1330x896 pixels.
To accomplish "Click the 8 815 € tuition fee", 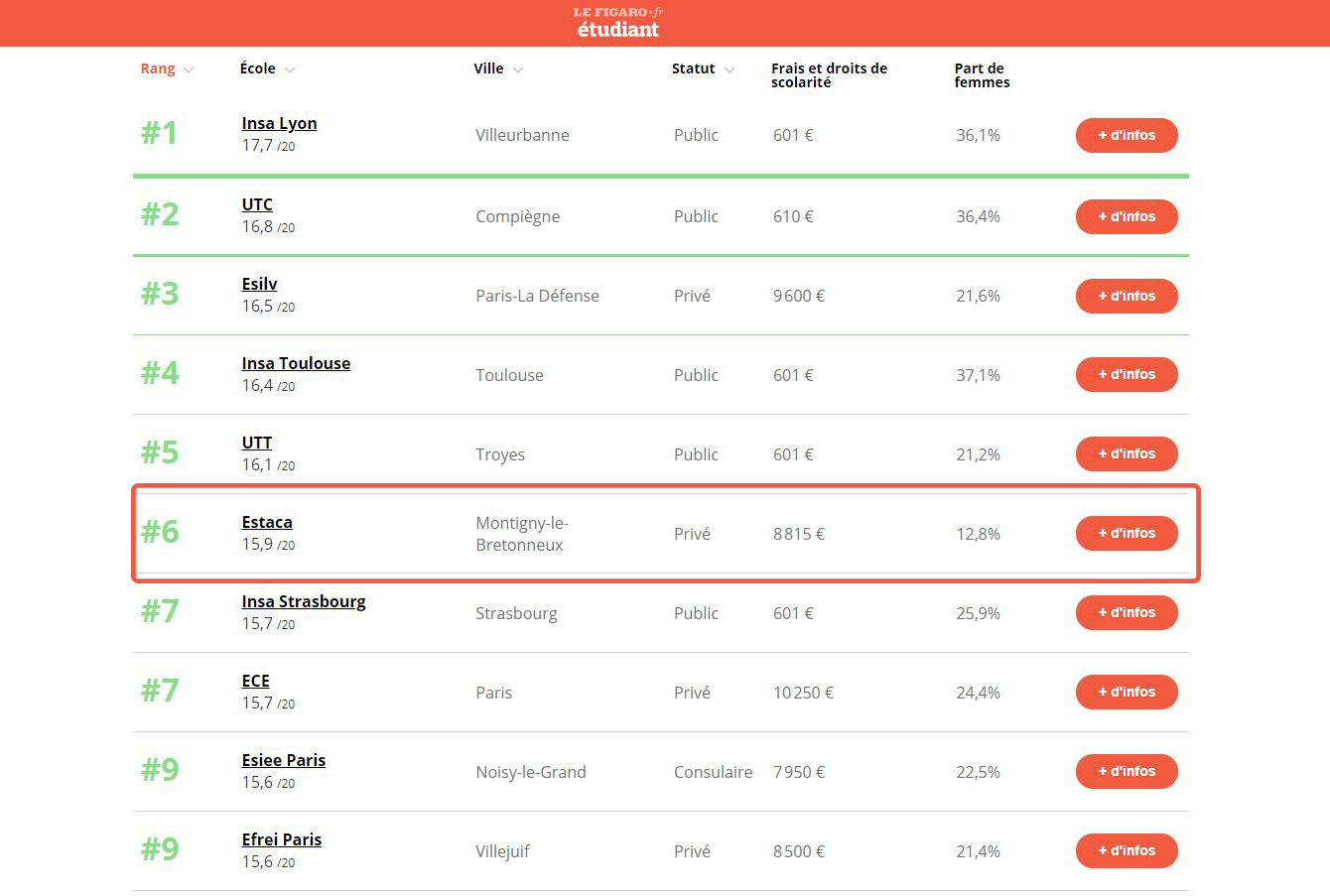I will coord(799,534).
